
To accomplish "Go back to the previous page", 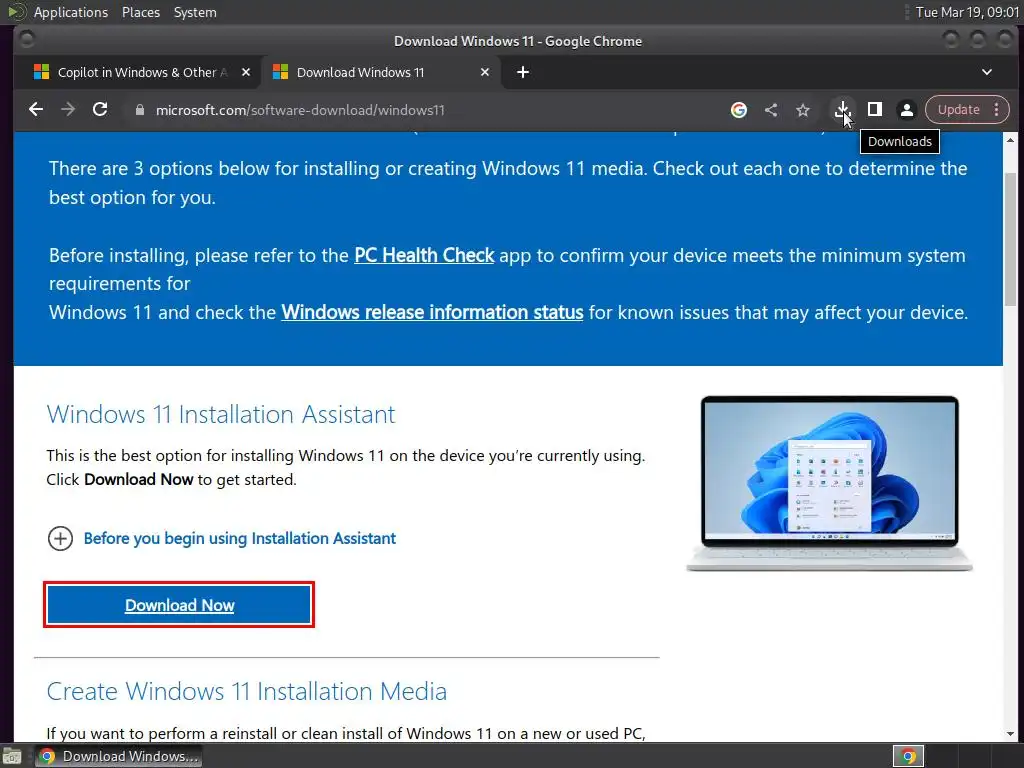I will pyautogui.click(x=36, y=110).
